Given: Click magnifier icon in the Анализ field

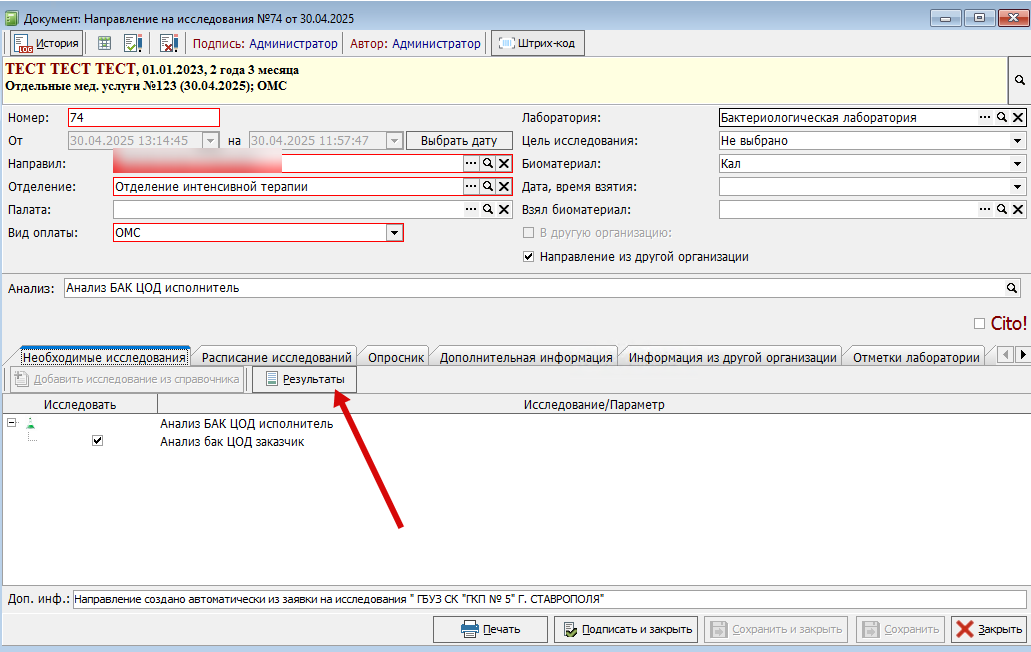Looking at the screenshot, I should point(1011,288).
